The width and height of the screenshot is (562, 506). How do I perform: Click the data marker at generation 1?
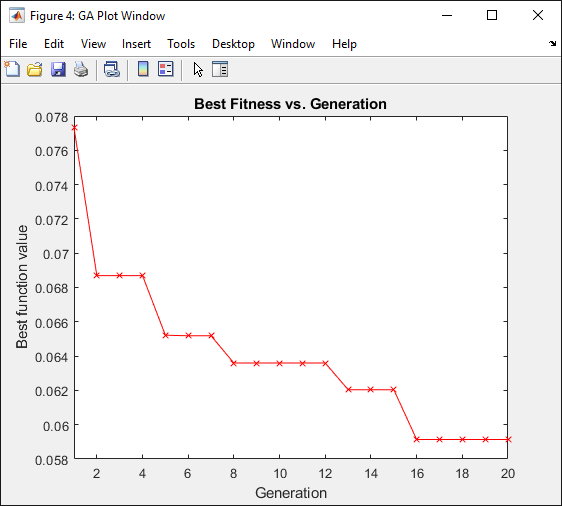tap(75, 128)
